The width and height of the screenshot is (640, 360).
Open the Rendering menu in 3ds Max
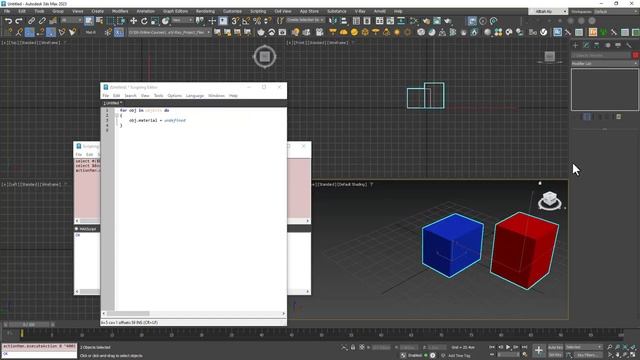pos(205,11)
